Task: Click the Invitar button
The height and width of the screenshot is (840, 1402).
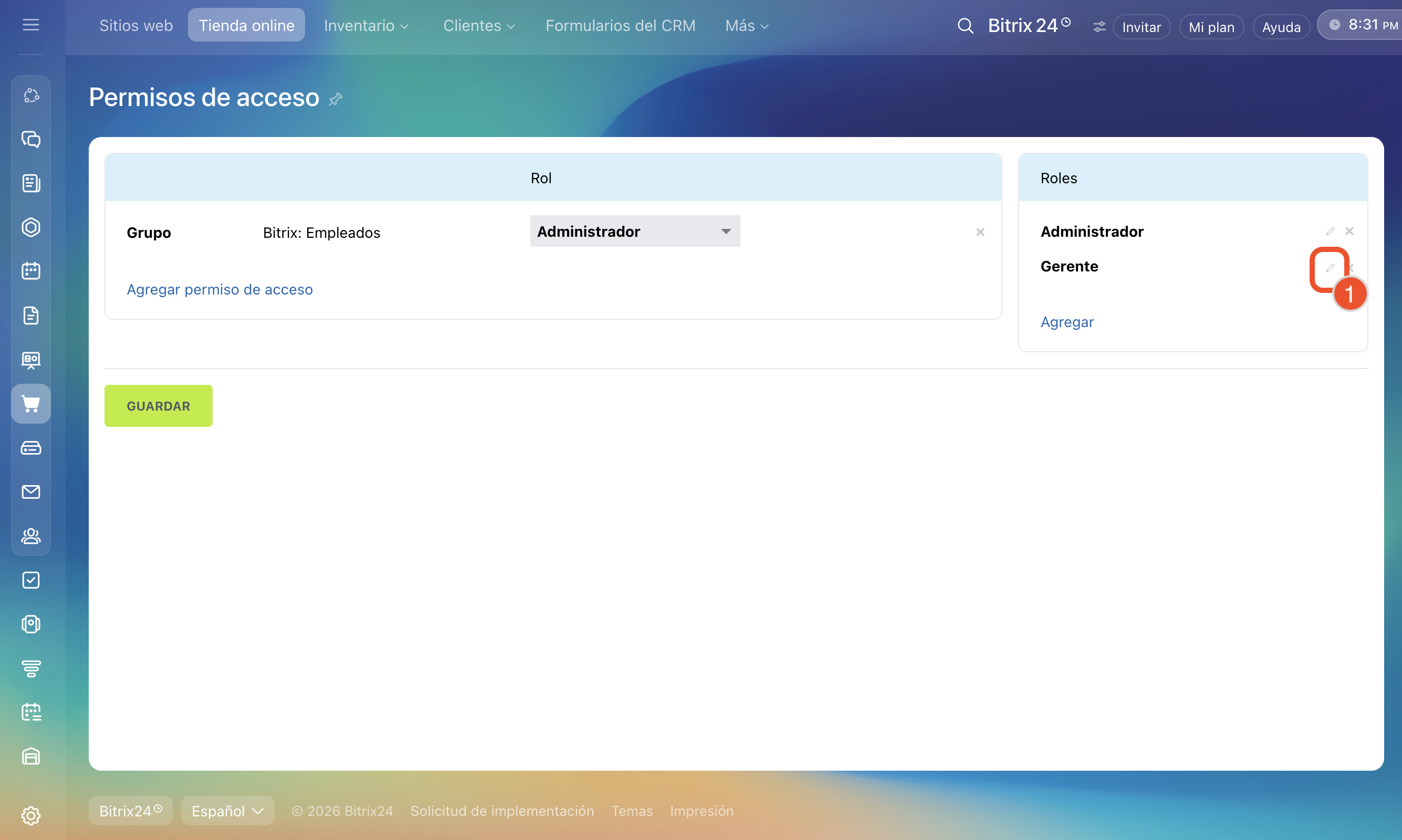Action: click(1141, 27)
